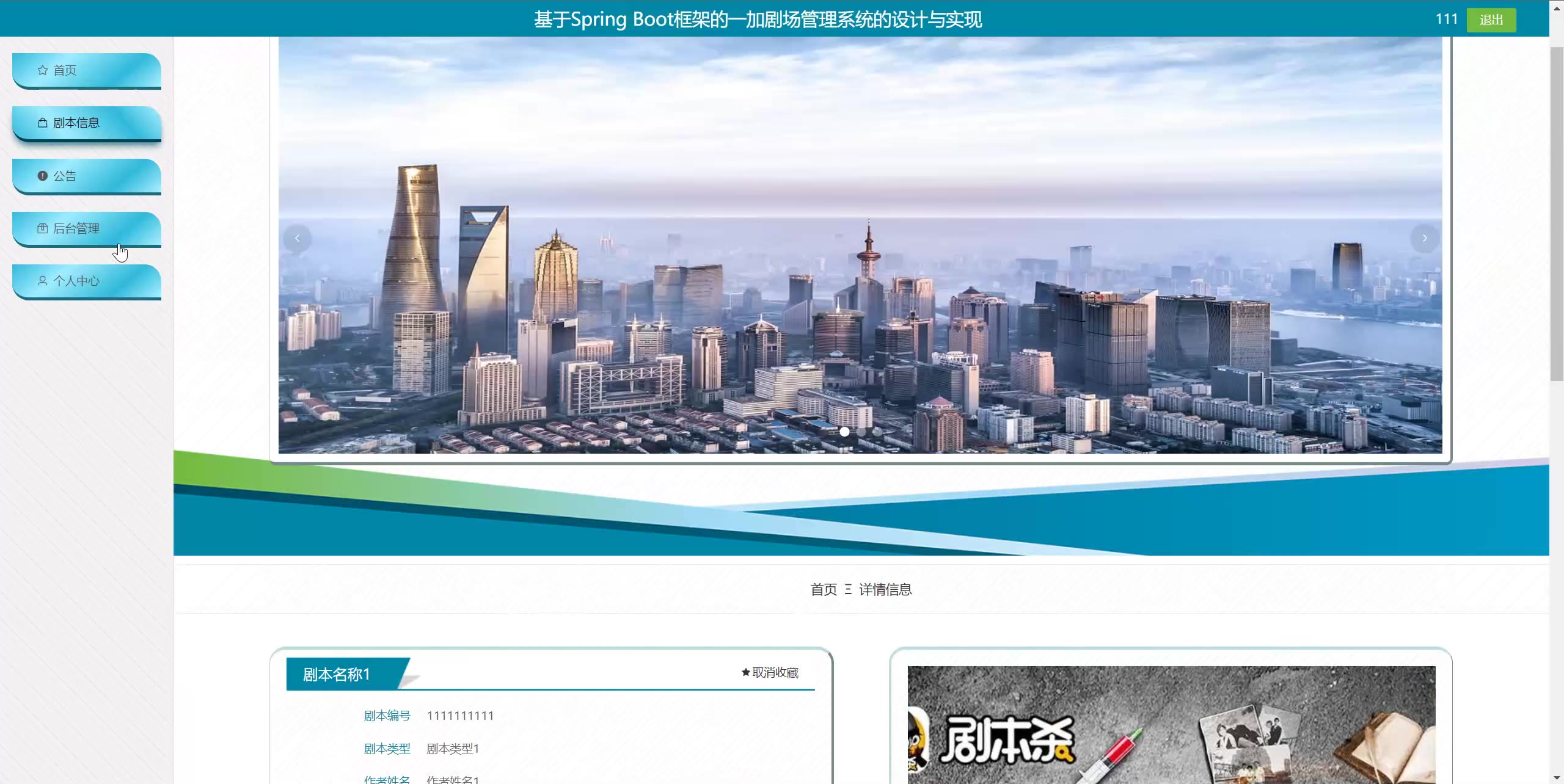Click the exclamation icon beside 公告
This screenshot has height=784, width=1564.
[42, 176]
